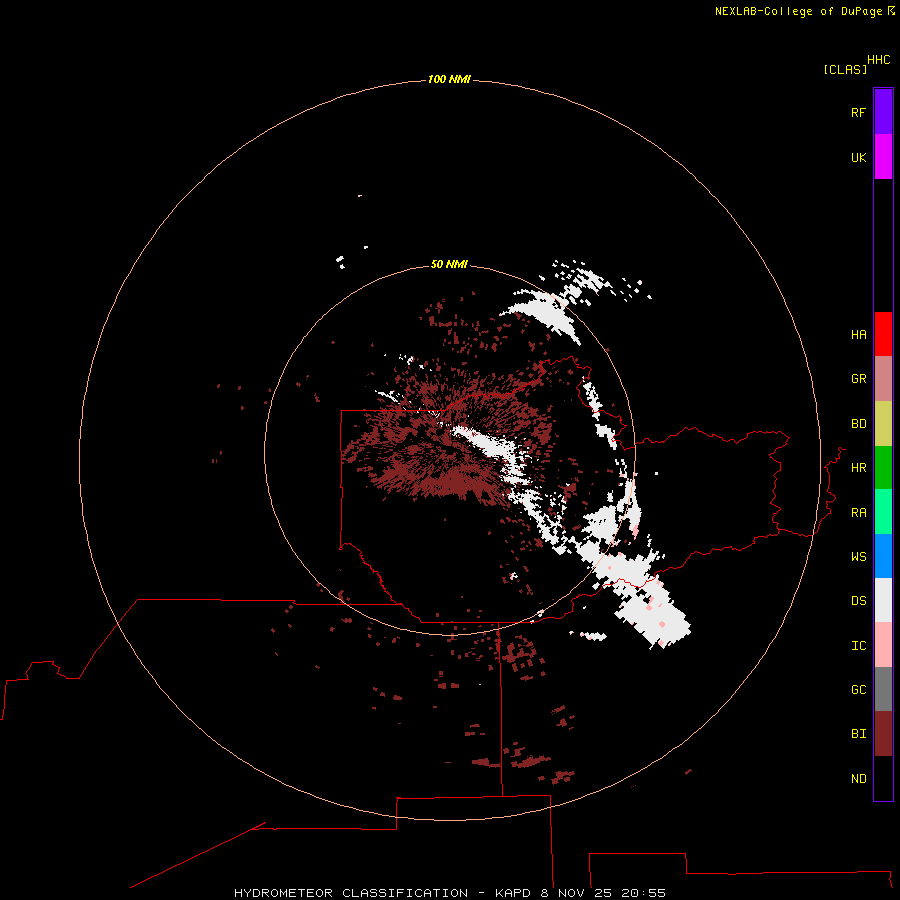This screenshot has width=900, height=900.
Task: Click the HHC product code label
Action: (x=878, y=60)
